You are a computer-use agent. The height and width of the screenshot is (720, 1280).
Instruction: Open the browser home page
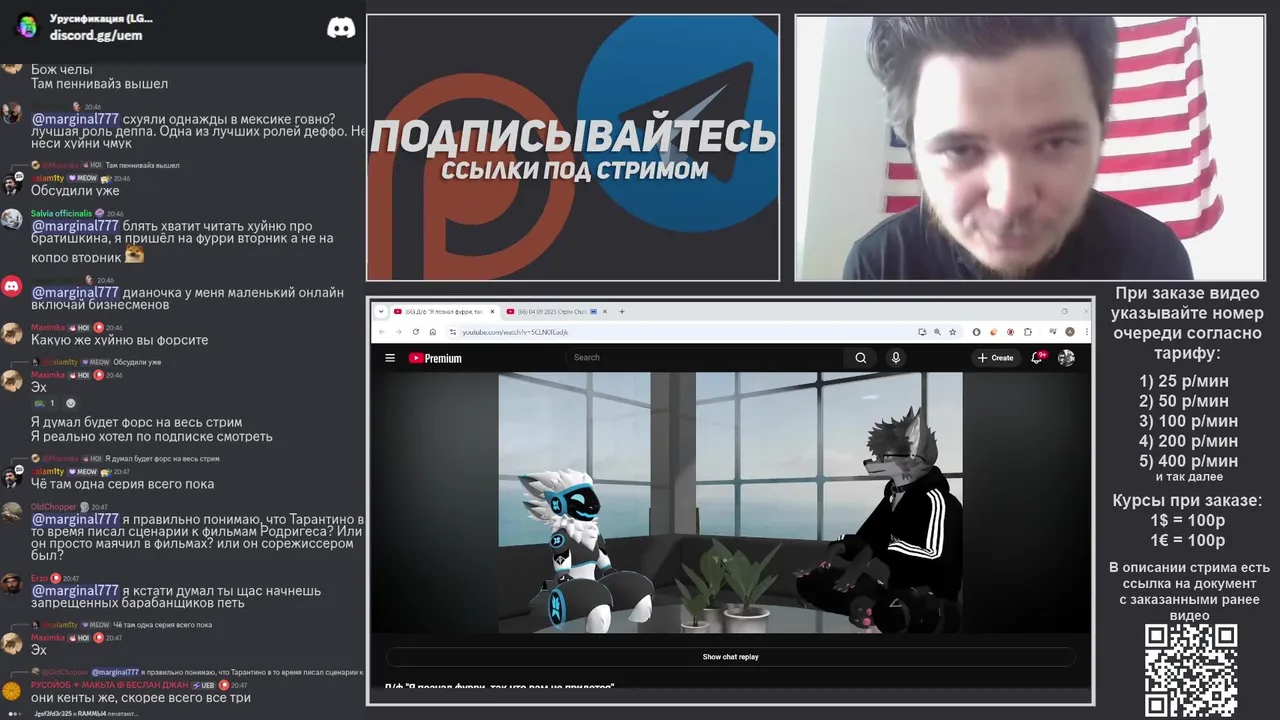(432, 332)
